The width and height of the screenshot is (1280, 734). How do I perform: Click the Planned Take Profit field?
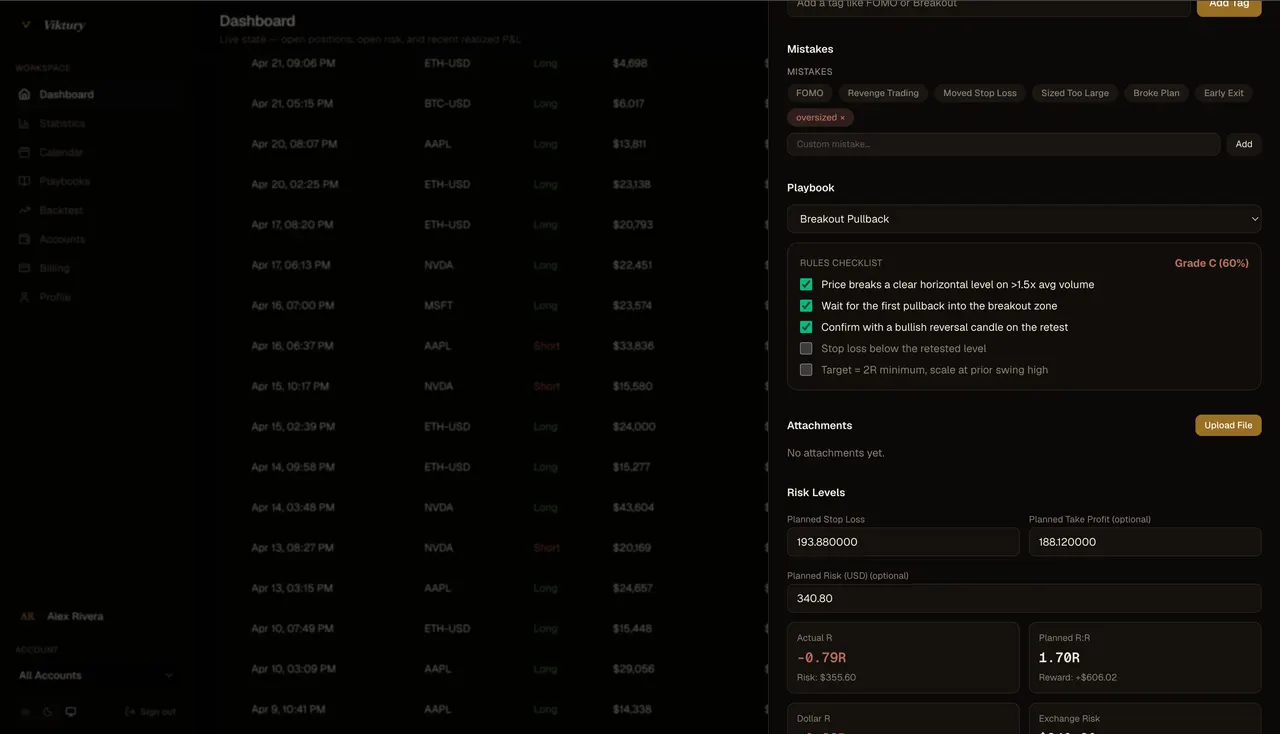pyautogui.click(x=1145, y=542)
